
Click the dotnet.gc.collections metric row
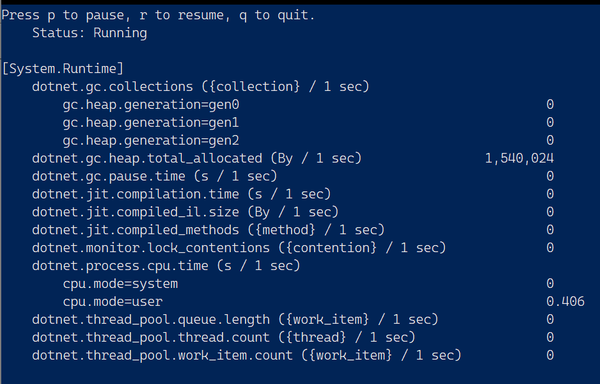coord(201,87)
